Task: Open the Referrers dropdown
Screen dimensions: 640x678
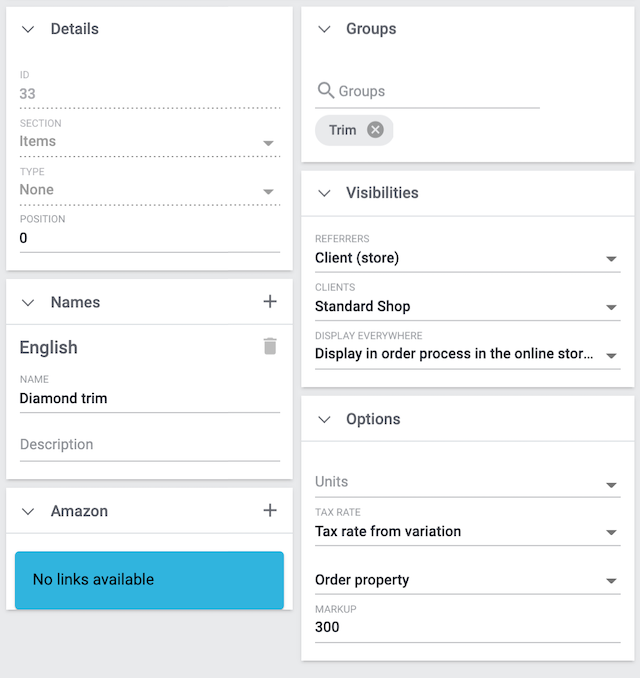Action: (x=611, y=259)
